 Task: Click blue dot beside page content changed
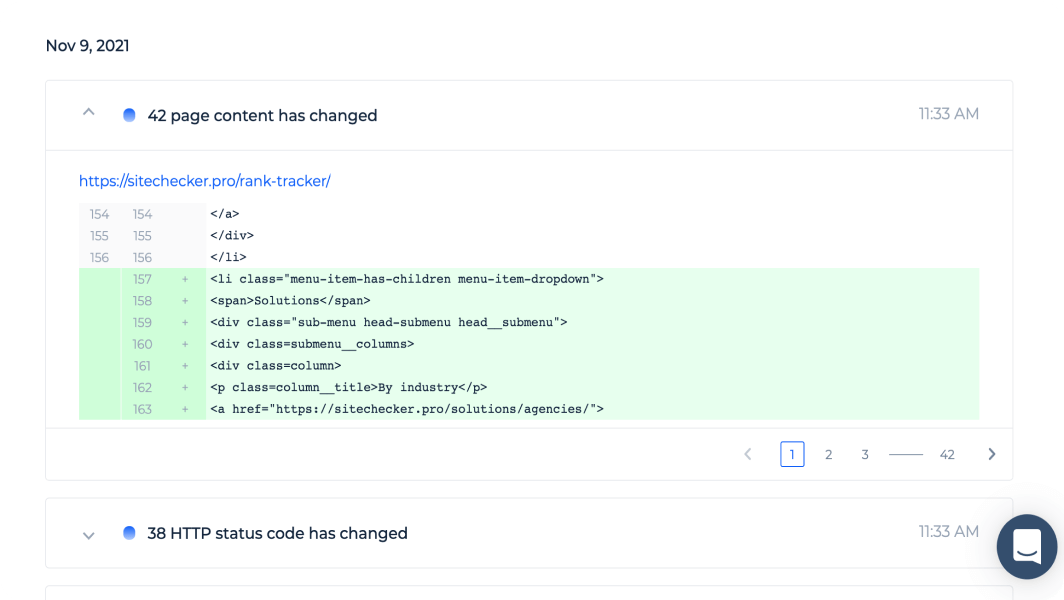click(x=129, y=115)
